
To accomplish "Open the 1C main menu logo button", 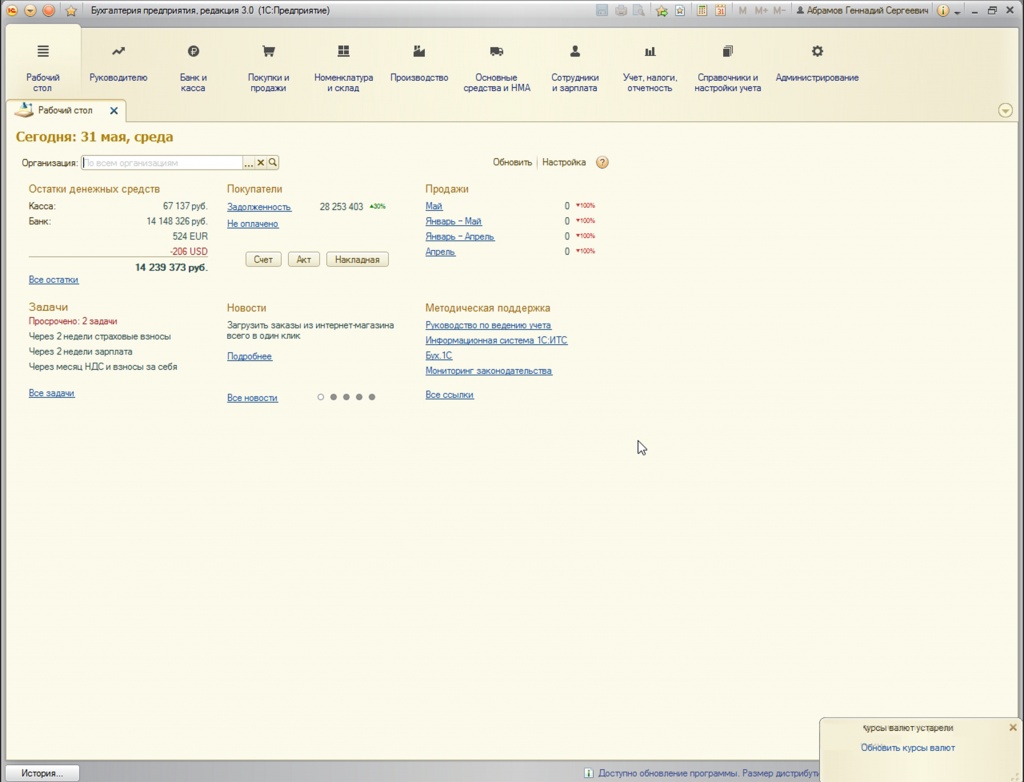I will pos(11,10).
